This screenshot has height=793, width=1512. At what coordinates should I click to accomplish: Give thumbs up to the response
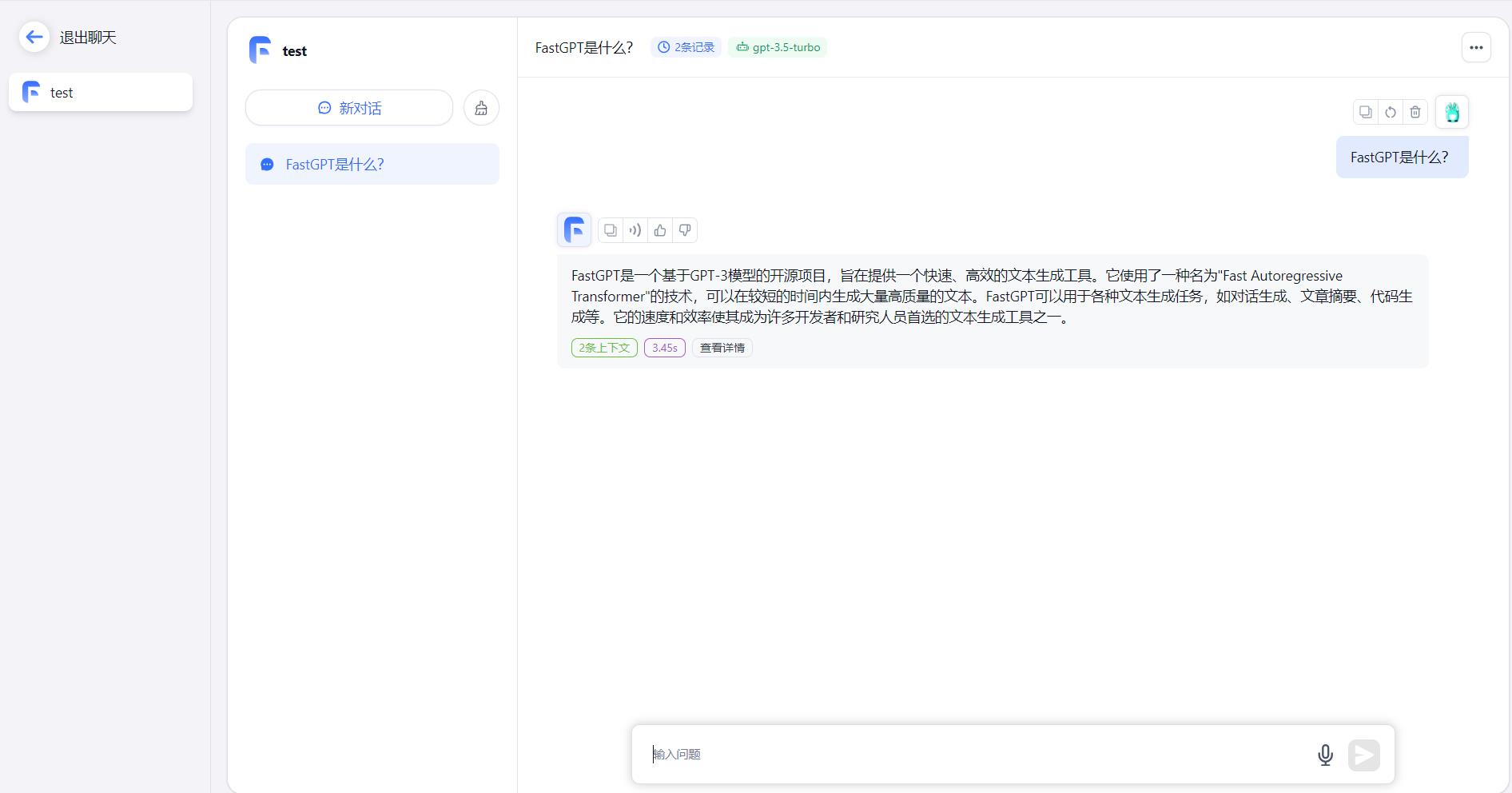point(660,230)
